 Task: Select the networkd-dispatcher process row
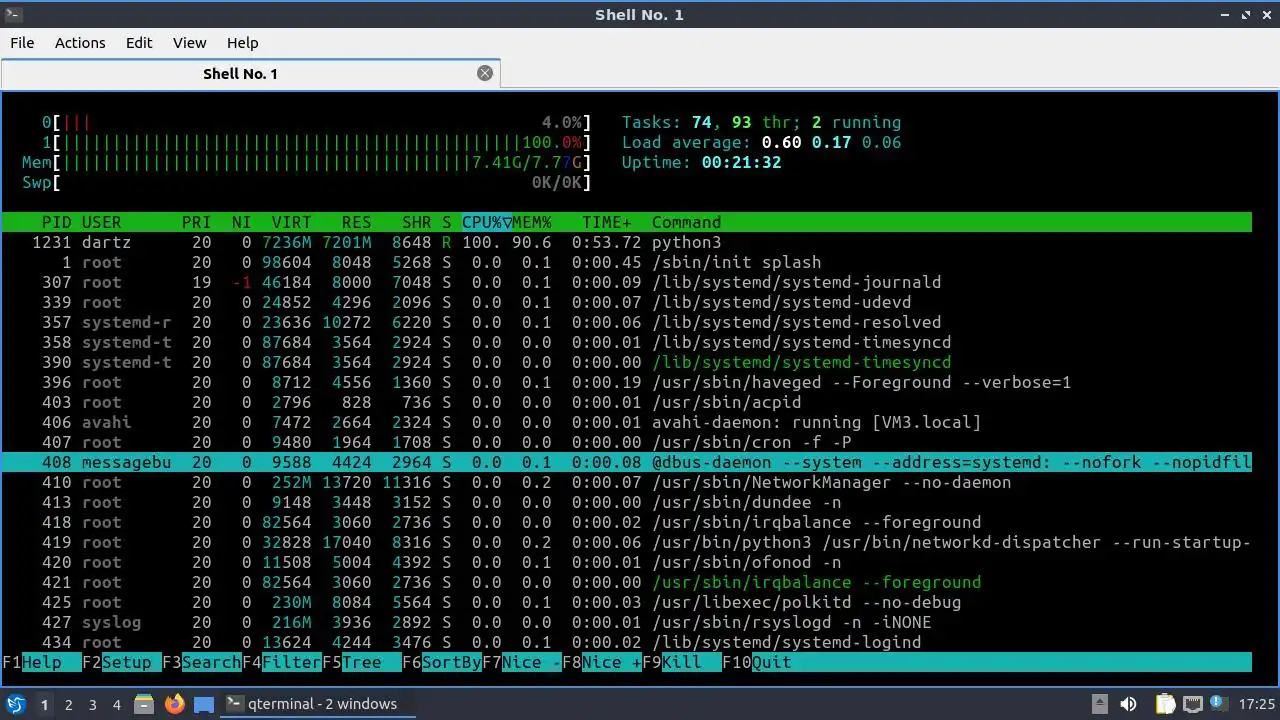(x=627, y=542)
